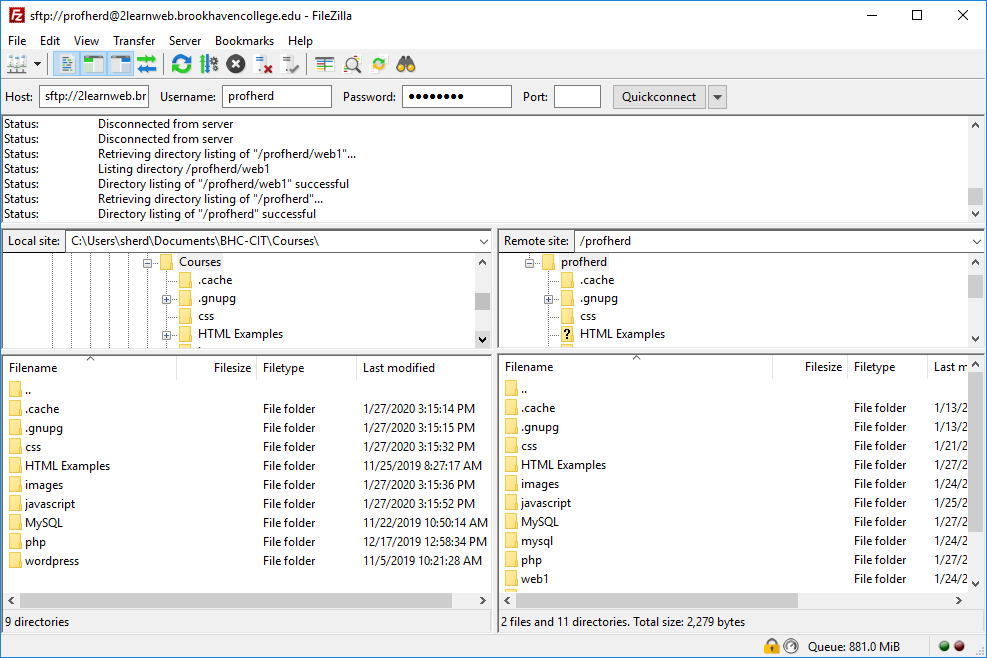This screenshot has width=987, height=658.
Task: Collapse the remote profherd tree node
Action: click(x=529, y=263)
